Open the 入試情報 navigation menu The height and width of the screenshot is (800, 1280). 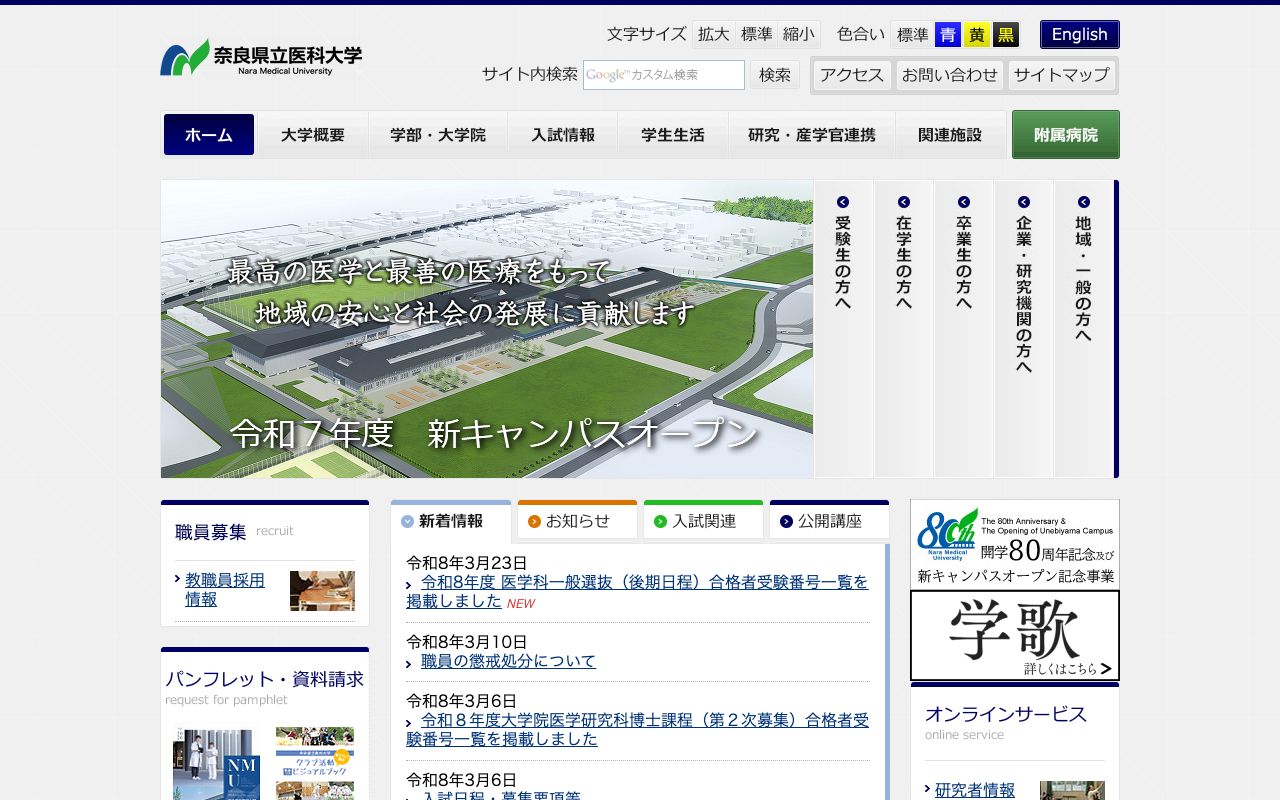pyautogui.click(x=563, y=134)
